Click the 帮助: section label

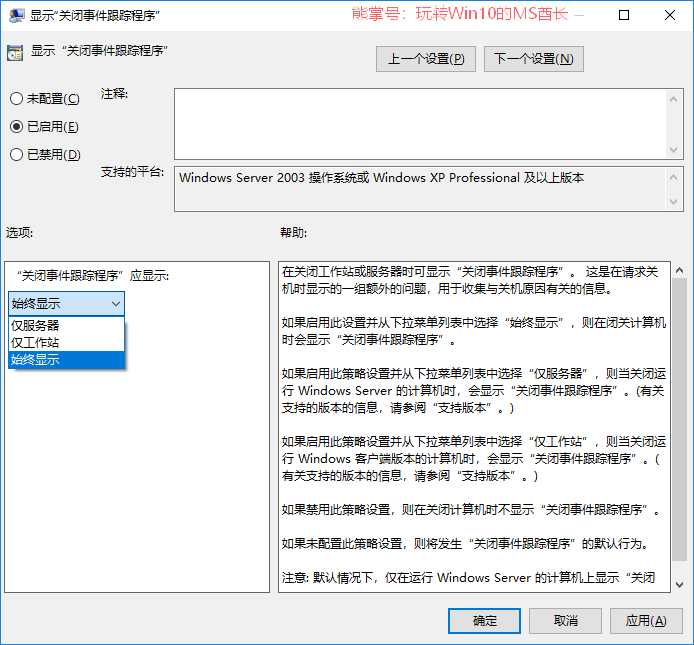[x=293, y=232]
